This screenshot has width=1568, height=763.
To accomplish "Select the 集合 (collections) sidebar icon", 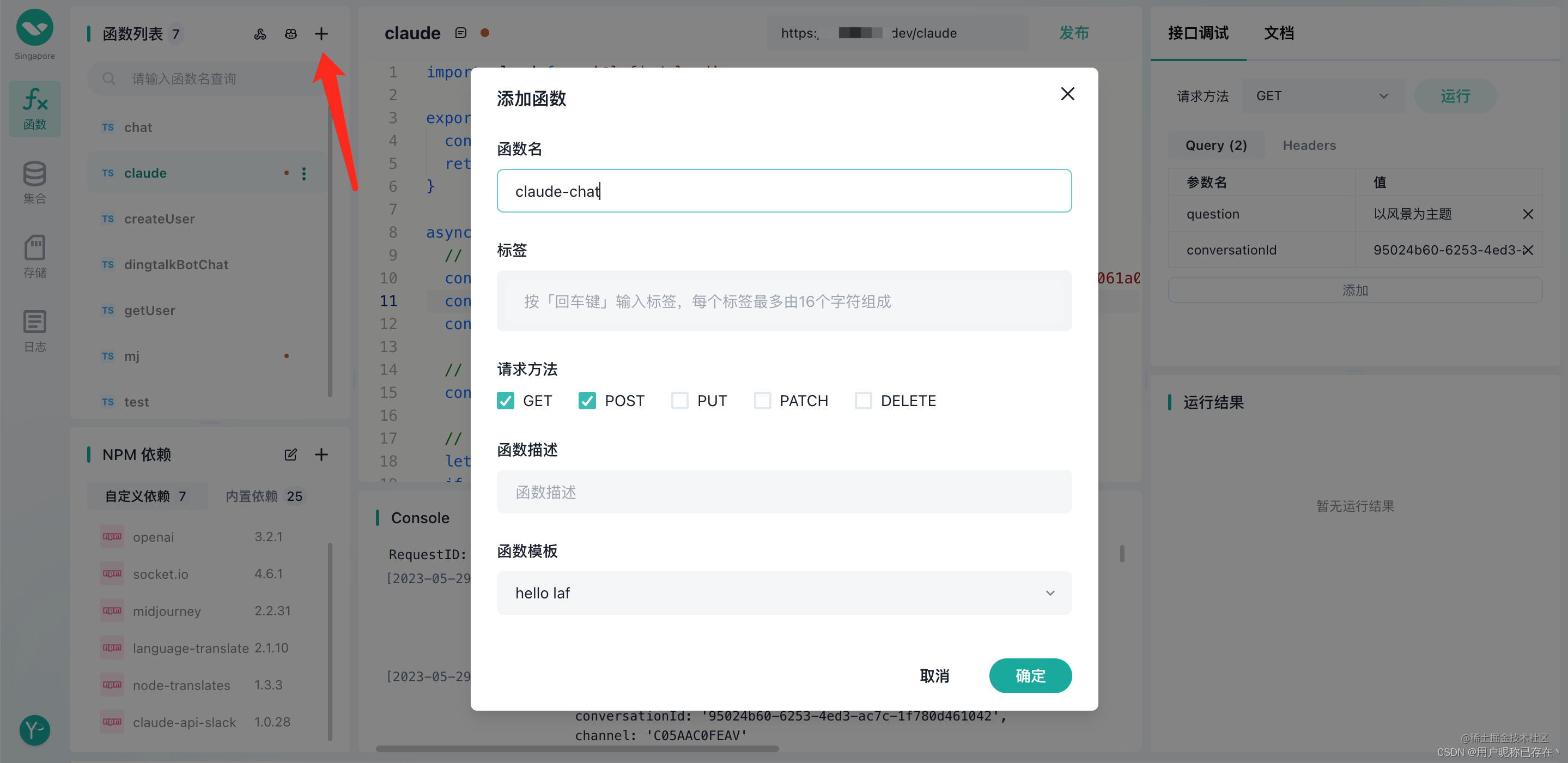I will [35, 181].
